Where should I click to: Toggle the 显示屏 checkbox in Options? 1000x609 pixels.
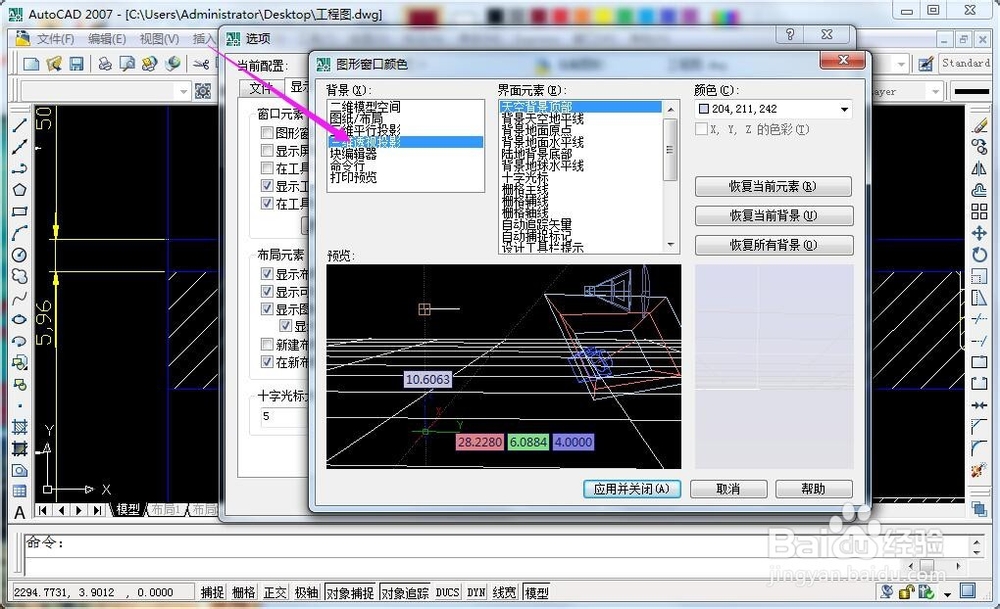pos(267,150)
